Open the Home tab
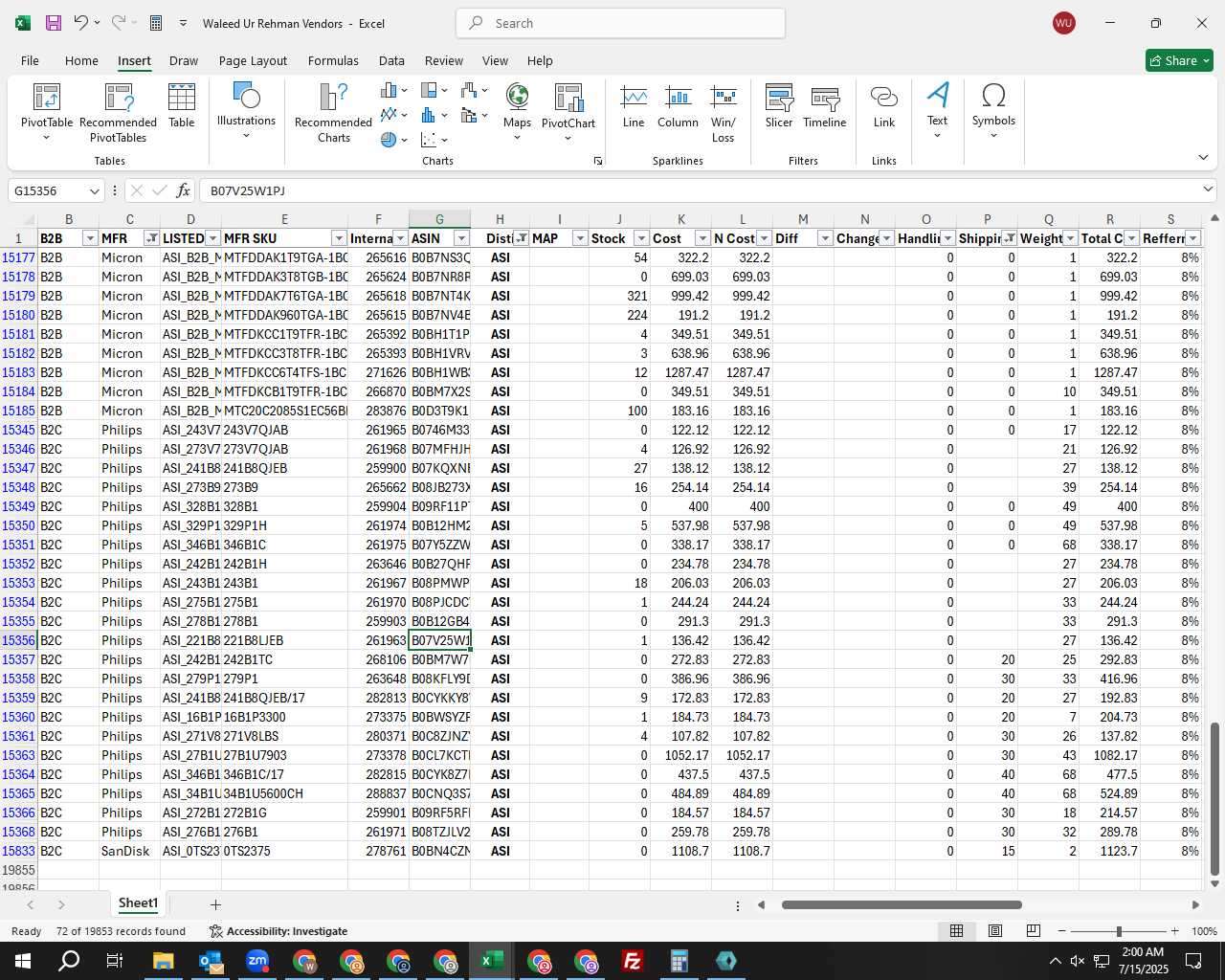The image size is (1225, 980). pyautogui.click(x=81, y=60)
